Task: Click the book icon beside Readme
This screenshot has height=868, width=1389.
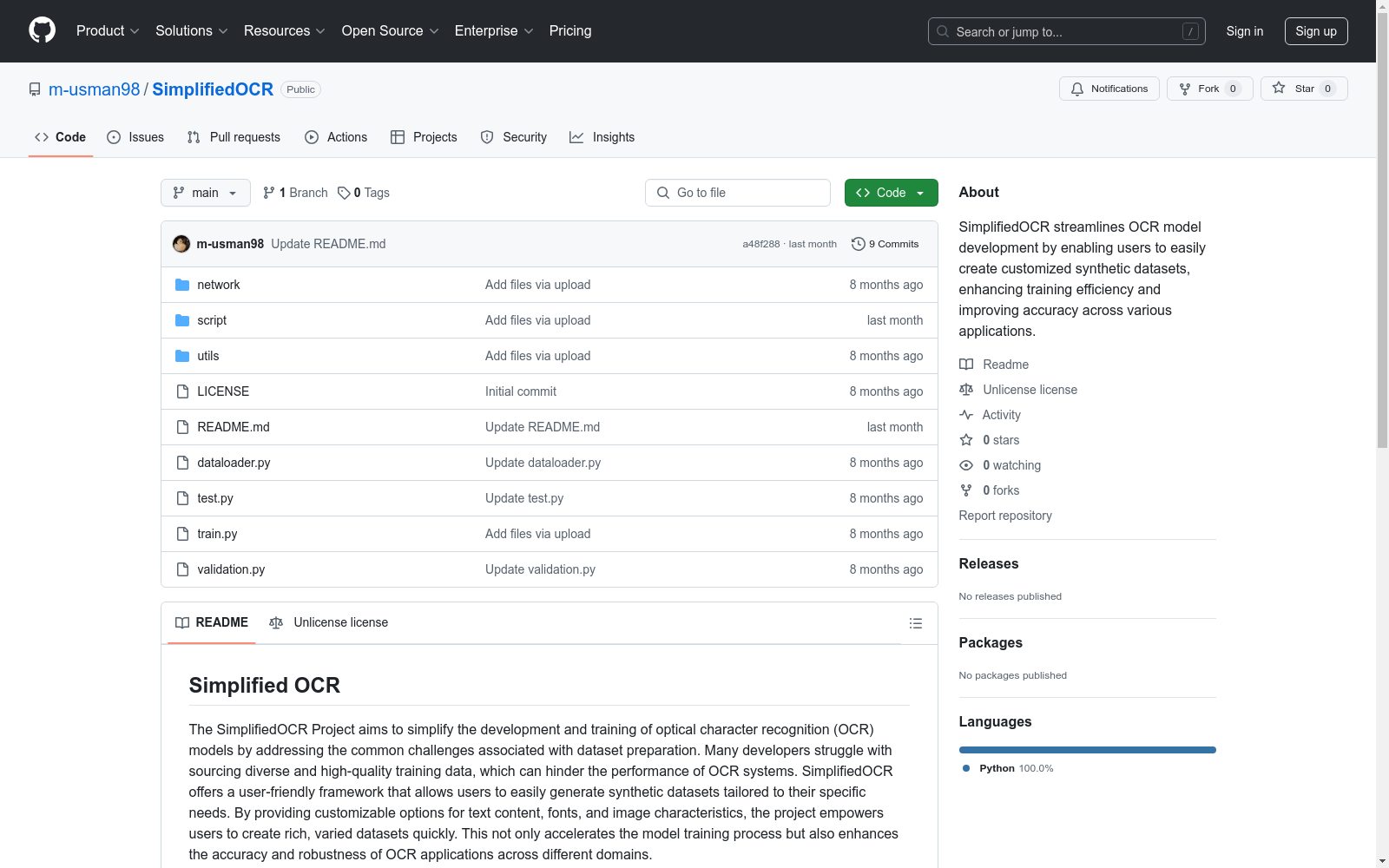Action: click(x=966, y=365)
